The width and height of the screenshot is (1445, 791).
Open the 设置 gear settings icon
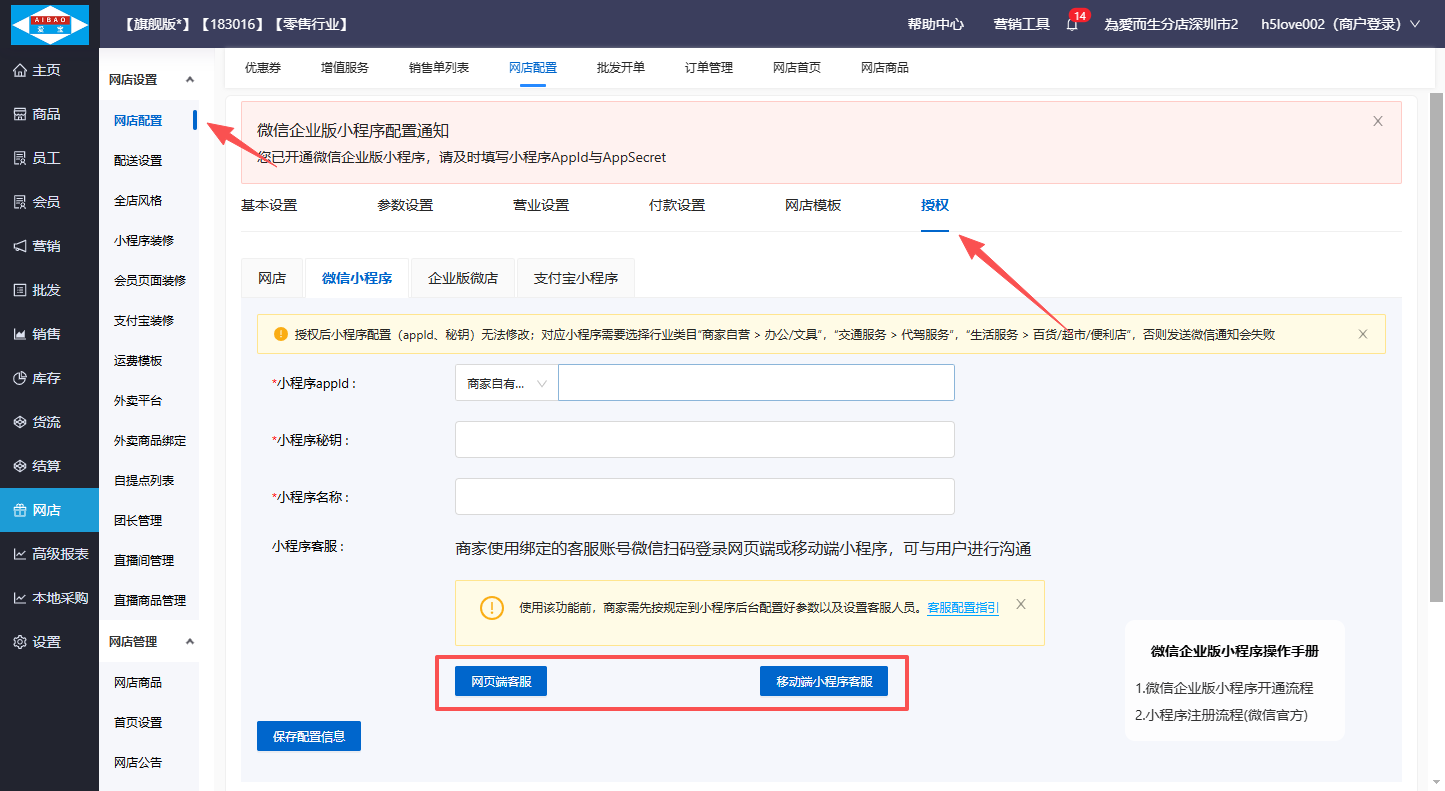[19, 642]
